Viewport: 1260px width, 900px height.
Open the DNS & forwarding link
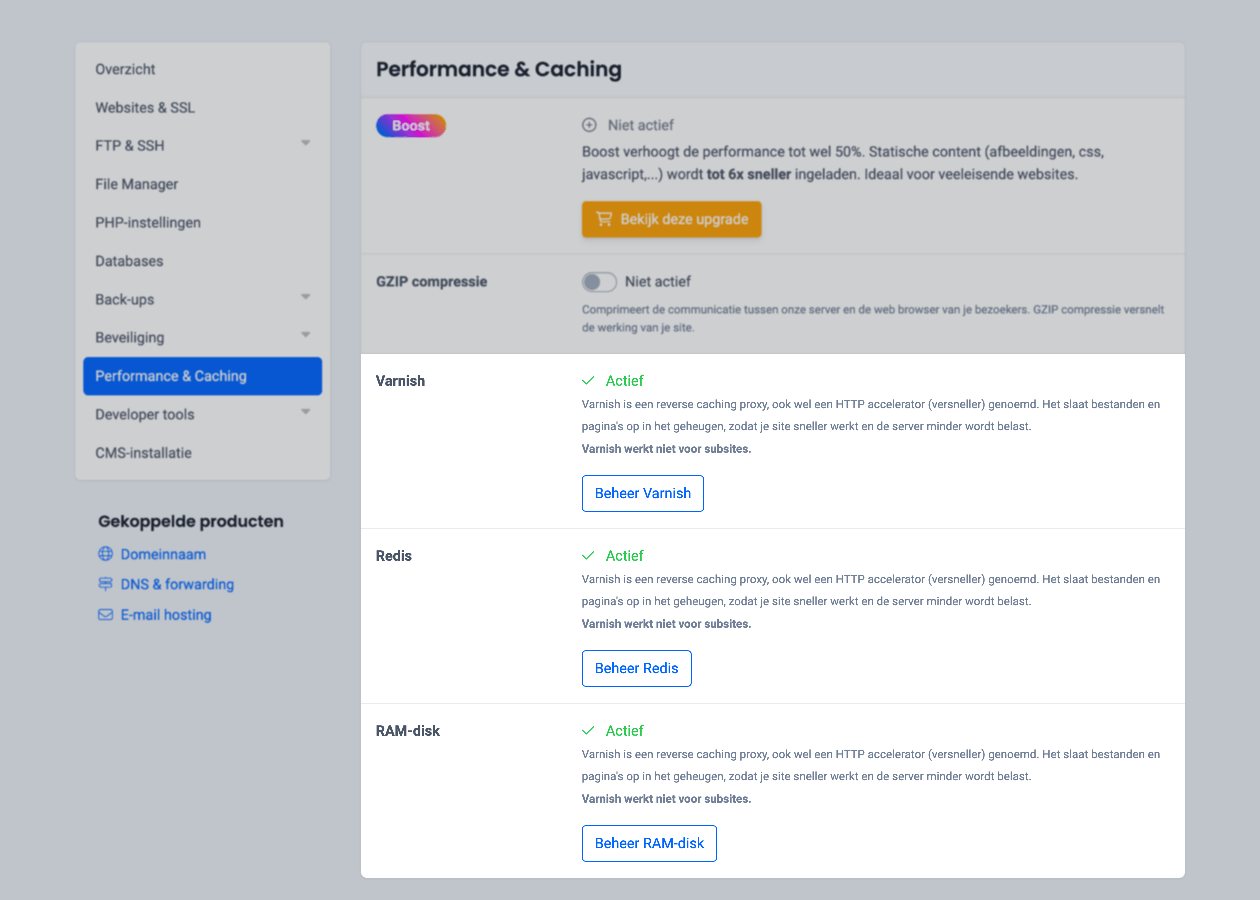coord(177,584)
